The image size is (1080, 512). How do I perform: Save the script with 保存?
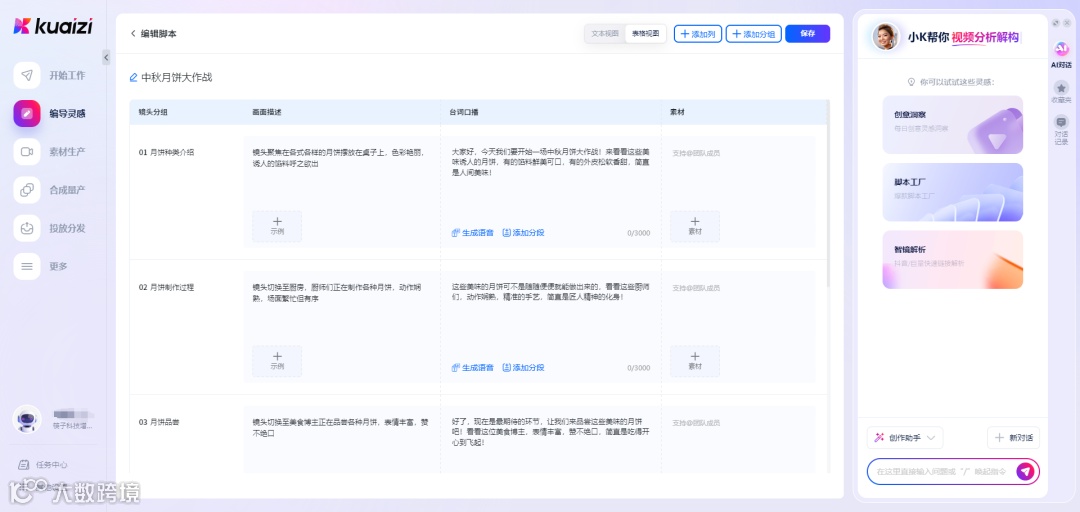click(807, 34)
